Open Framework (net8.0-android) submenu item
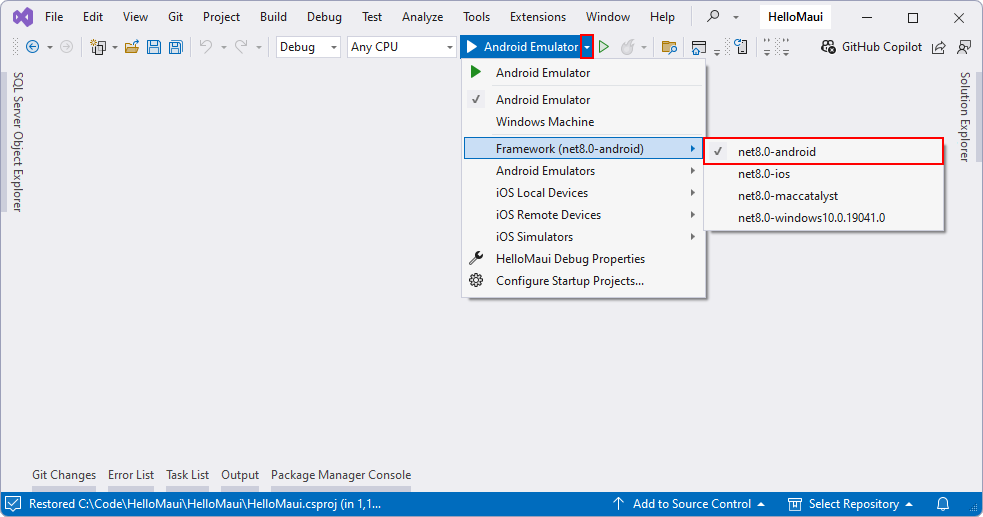Image resolution: width=983 pixels, height=517 pixels. pos(584,149)
